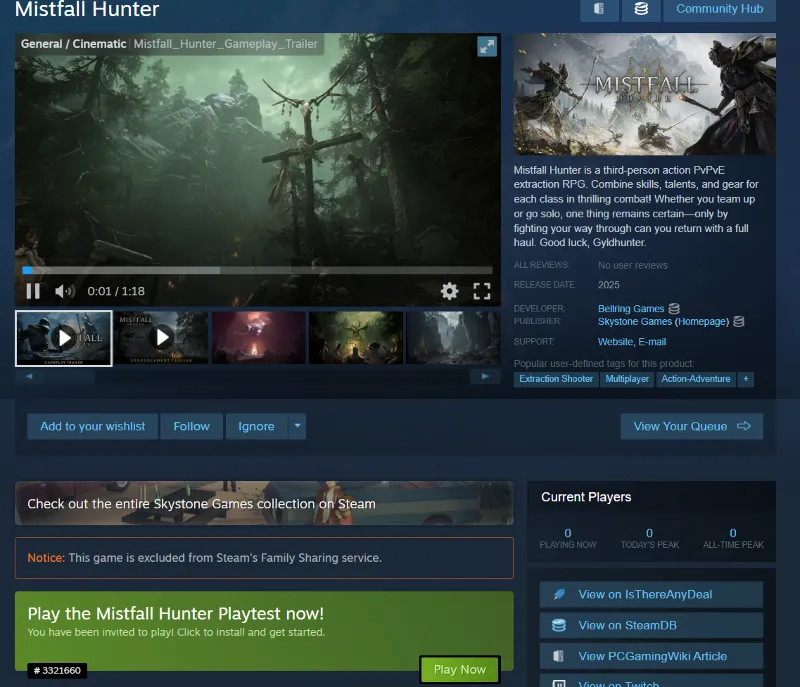
Task: Open the Skystone Games collection banner
Action: pos(264,503)
